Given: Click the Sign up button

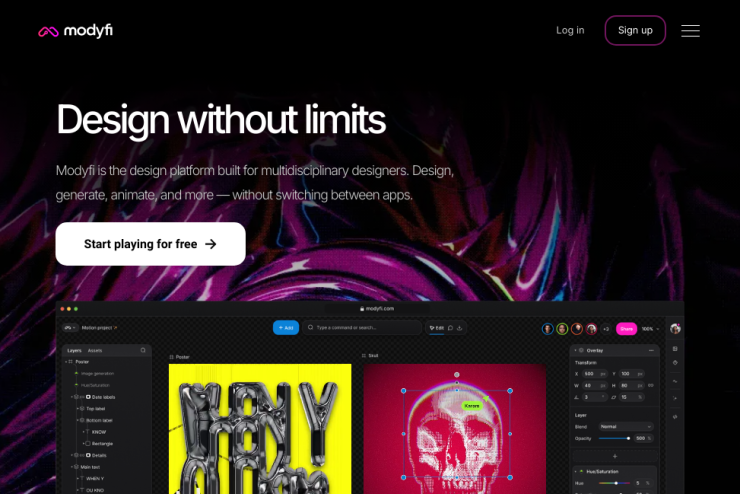Looking at the screenshot, I should (635, 30).
